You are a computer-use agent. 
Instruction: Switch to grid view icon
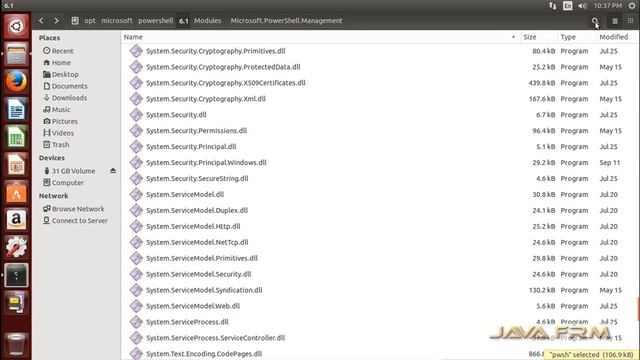(630, 21)
